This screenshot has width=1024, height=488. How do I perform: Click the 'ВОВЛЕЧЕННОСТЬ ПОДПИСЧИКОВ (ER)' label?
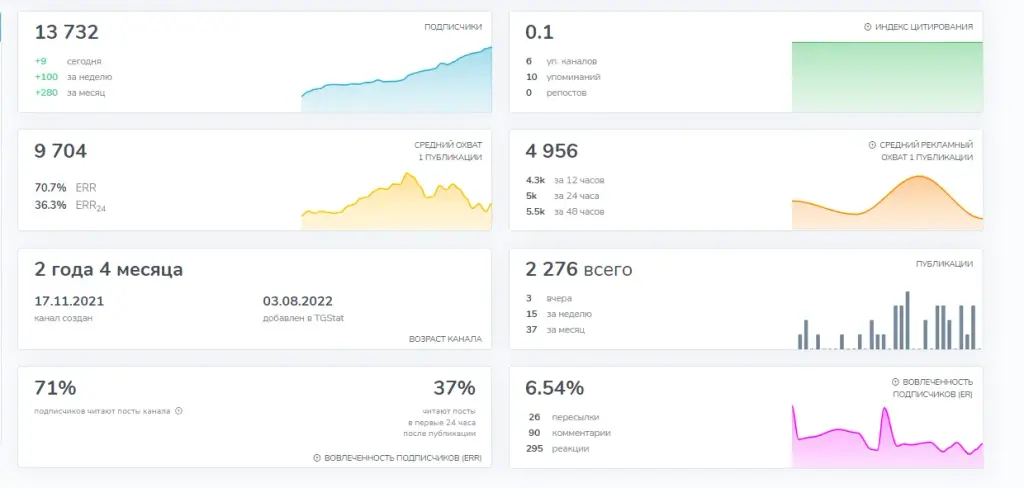[x=933, y=388]
